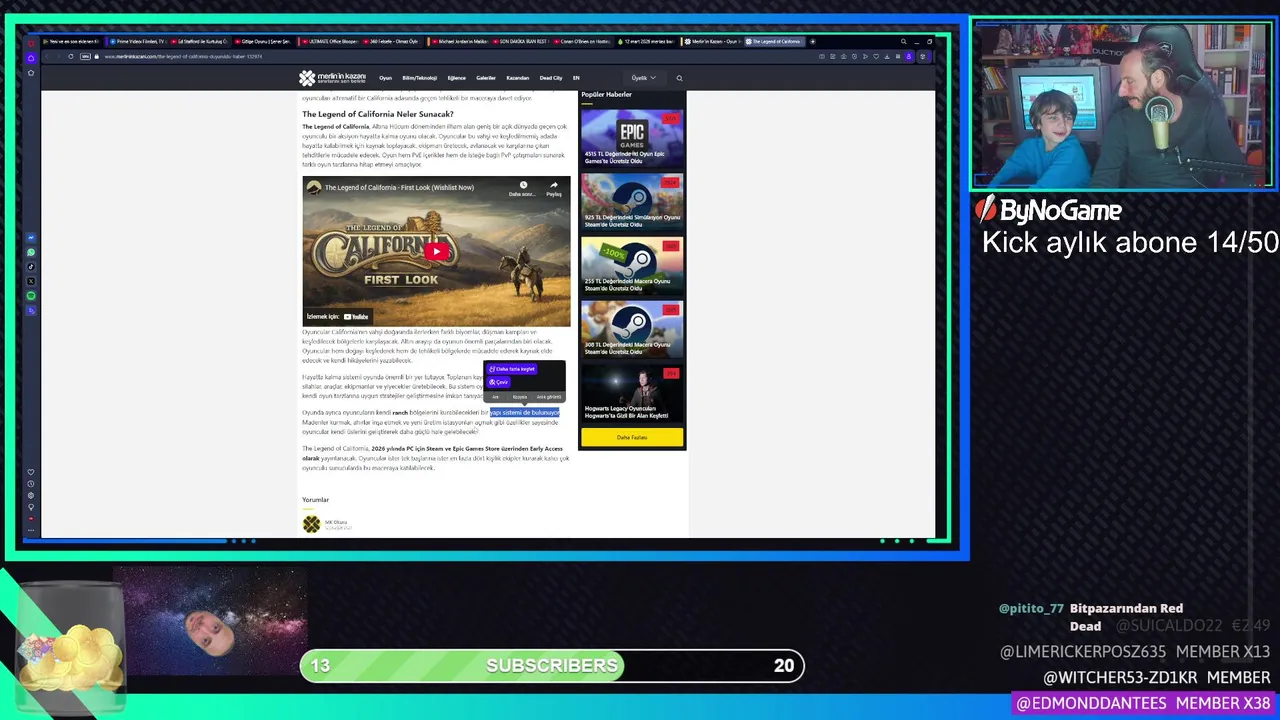Click the Daha Fazlası yellow button
Viewport: 1280px width, 720px height.
[632, 437]
